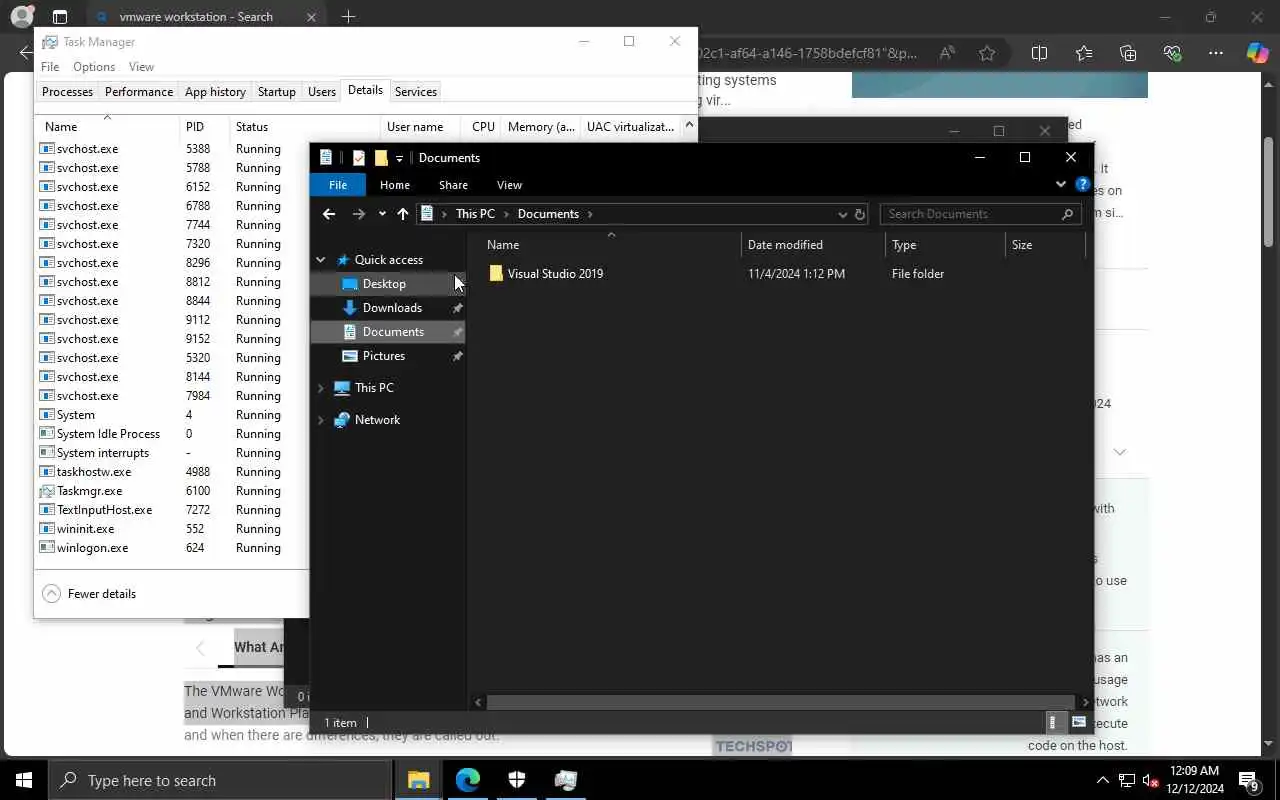Add this page to favorites with the star

click(987, 54)
